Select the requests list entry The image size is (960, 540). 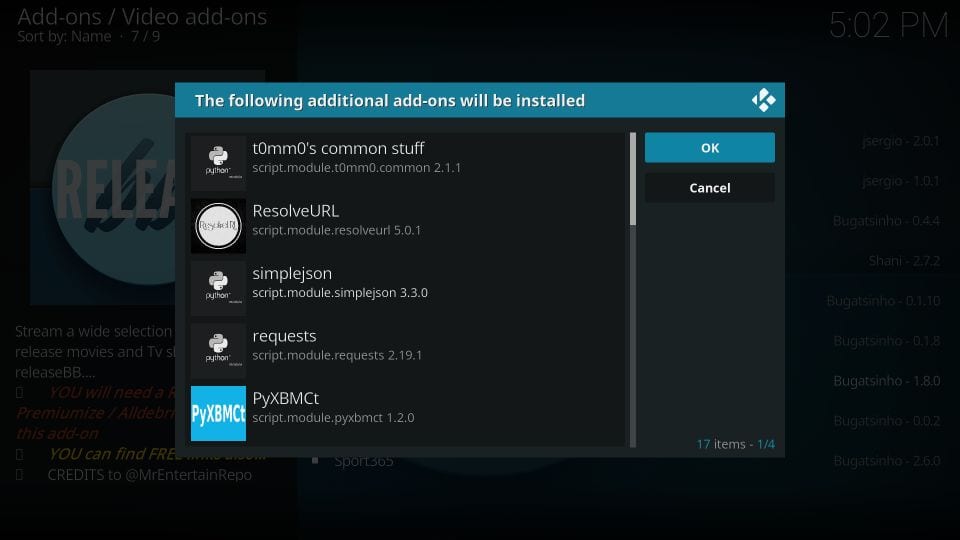click(x=407, y=351)
